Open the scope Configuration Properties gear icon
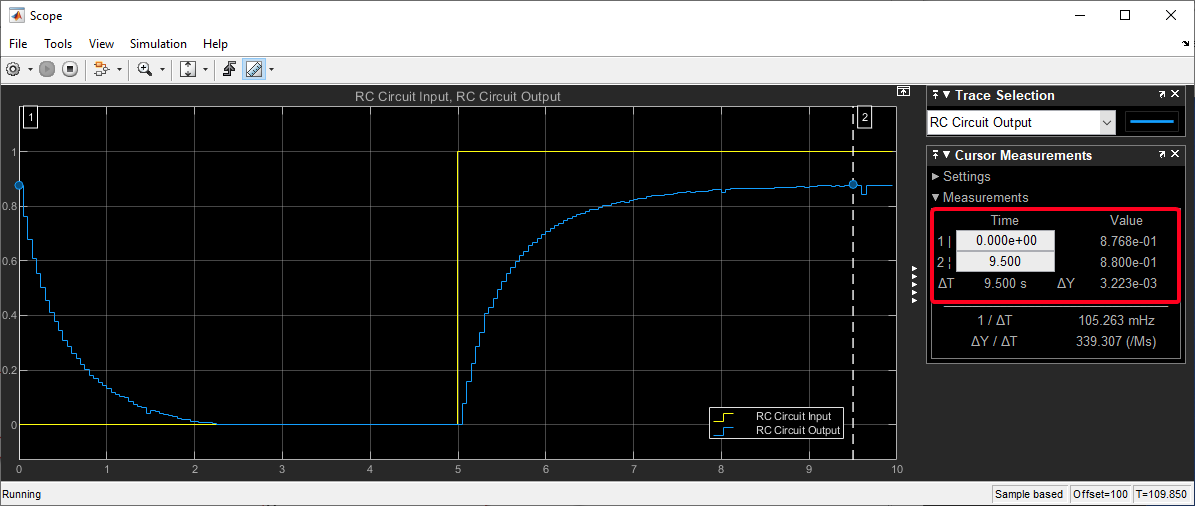 (x=13, y=69)
